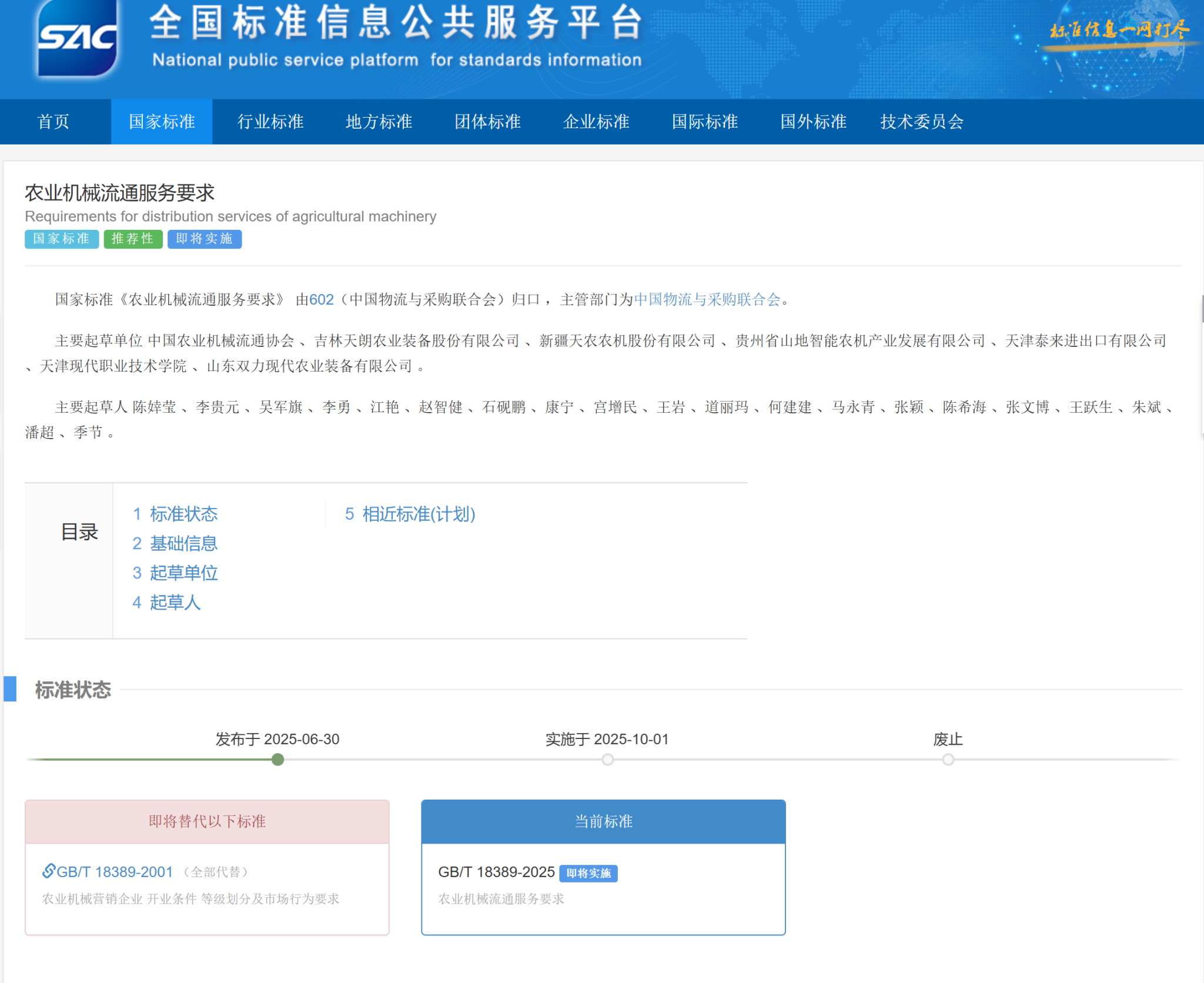Click the green 发布于 timeline marker
Screen dimensions: 1204x983
coord(278,760)
